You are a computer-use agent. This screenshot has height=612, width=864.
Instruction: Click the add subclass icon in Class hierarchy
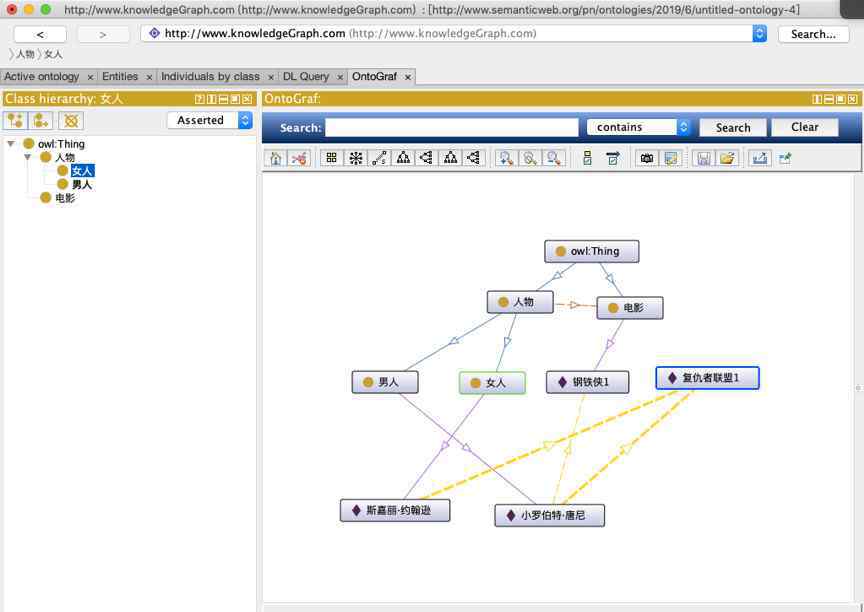pos(15,120)
